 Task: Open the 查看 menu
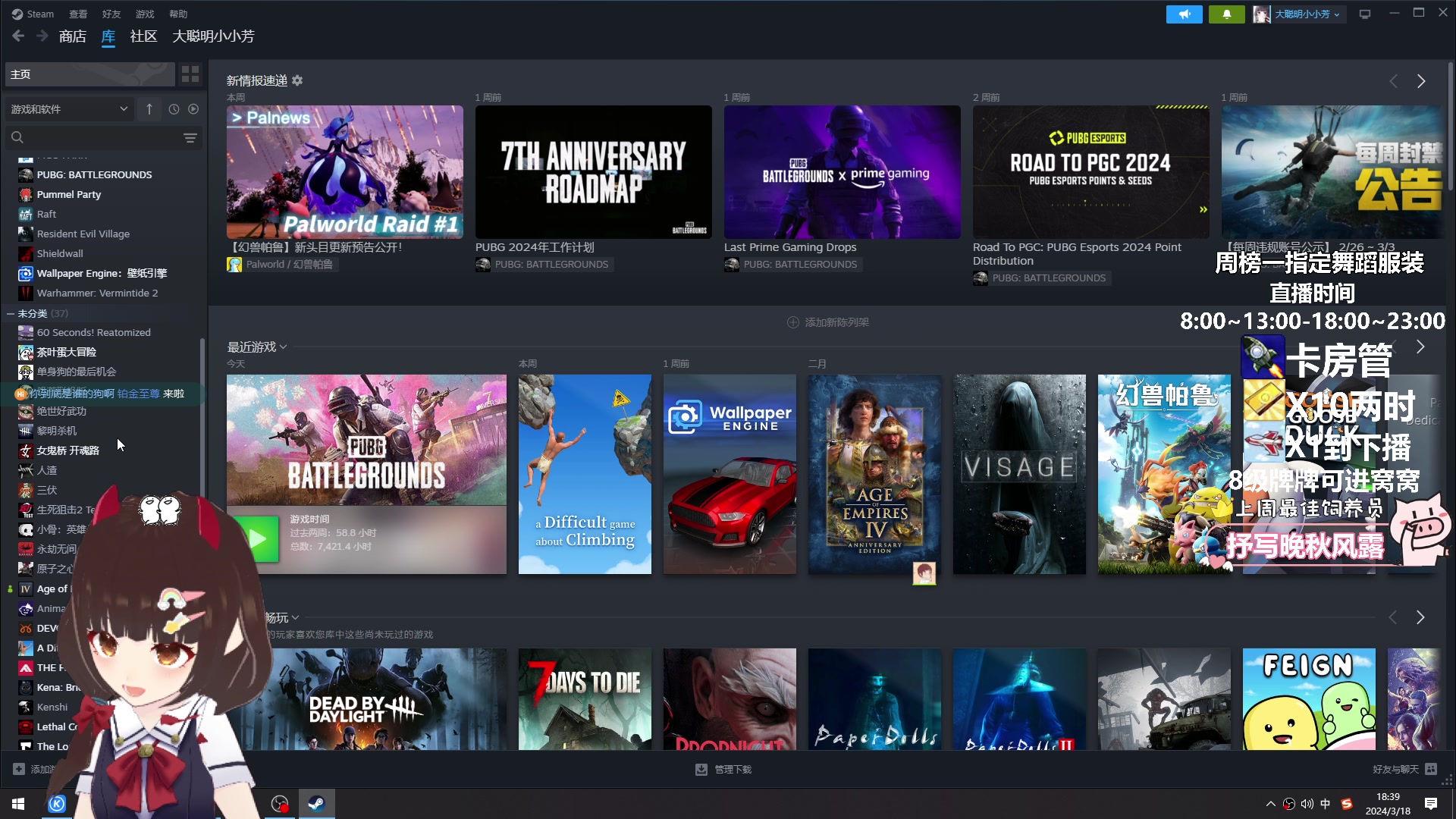coord(78,14)
